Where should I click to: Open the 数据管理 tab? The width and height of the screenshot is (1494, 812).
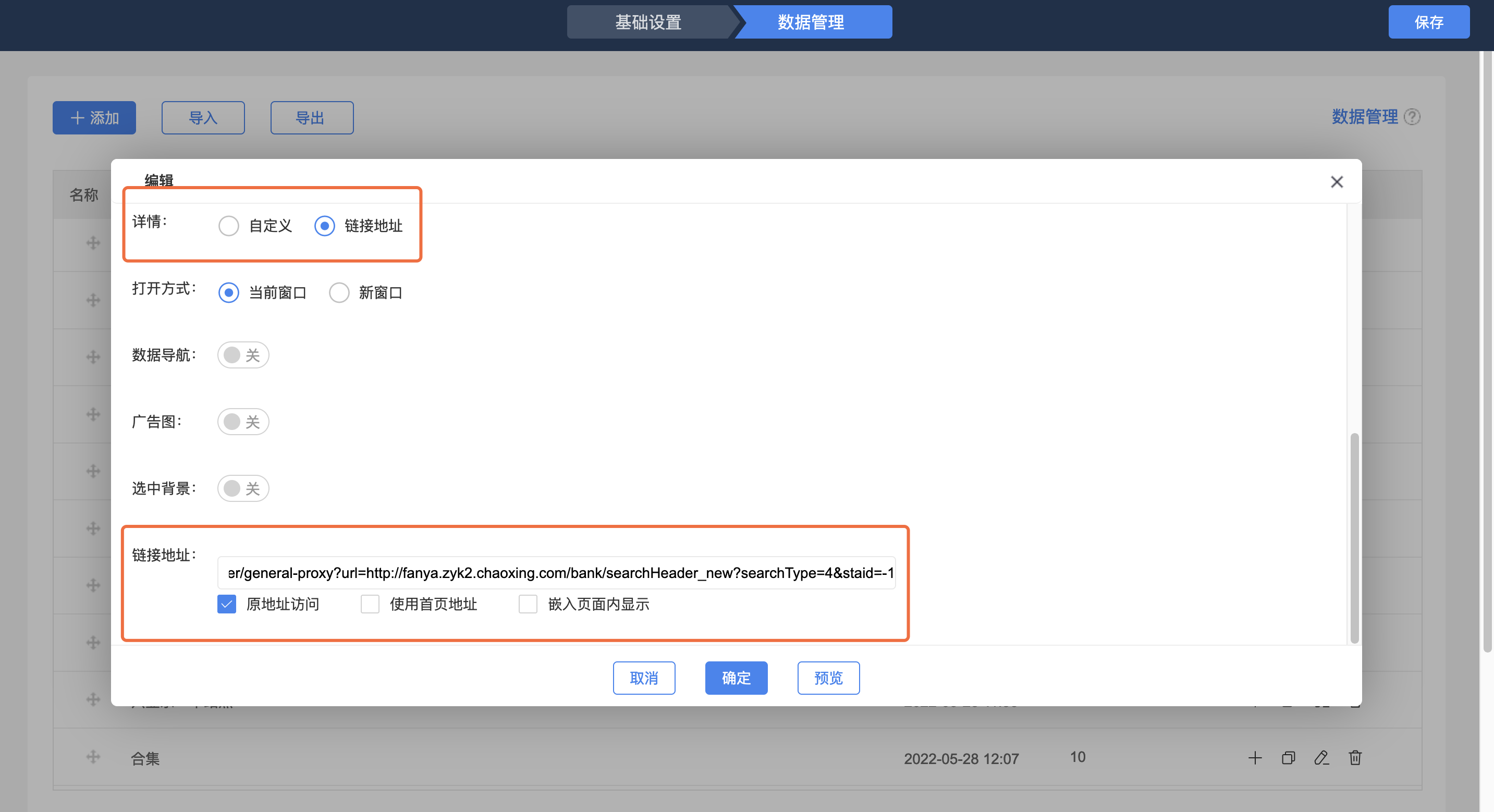(810, 22)
